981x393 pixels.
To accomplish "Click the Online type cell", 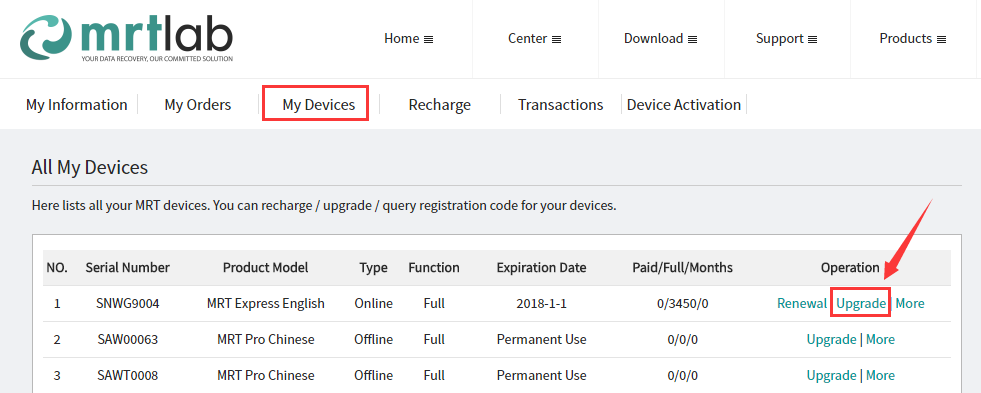I will (x=374, y=304).
